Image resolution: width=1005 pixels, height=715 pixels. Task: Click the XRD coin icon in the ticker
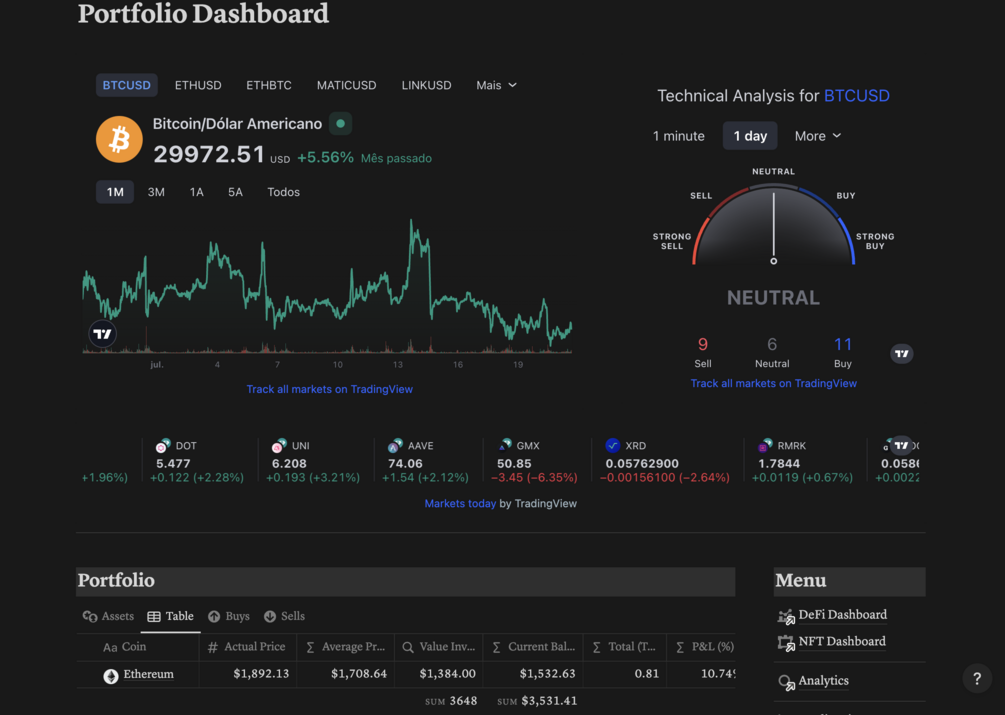pos(613,445)
